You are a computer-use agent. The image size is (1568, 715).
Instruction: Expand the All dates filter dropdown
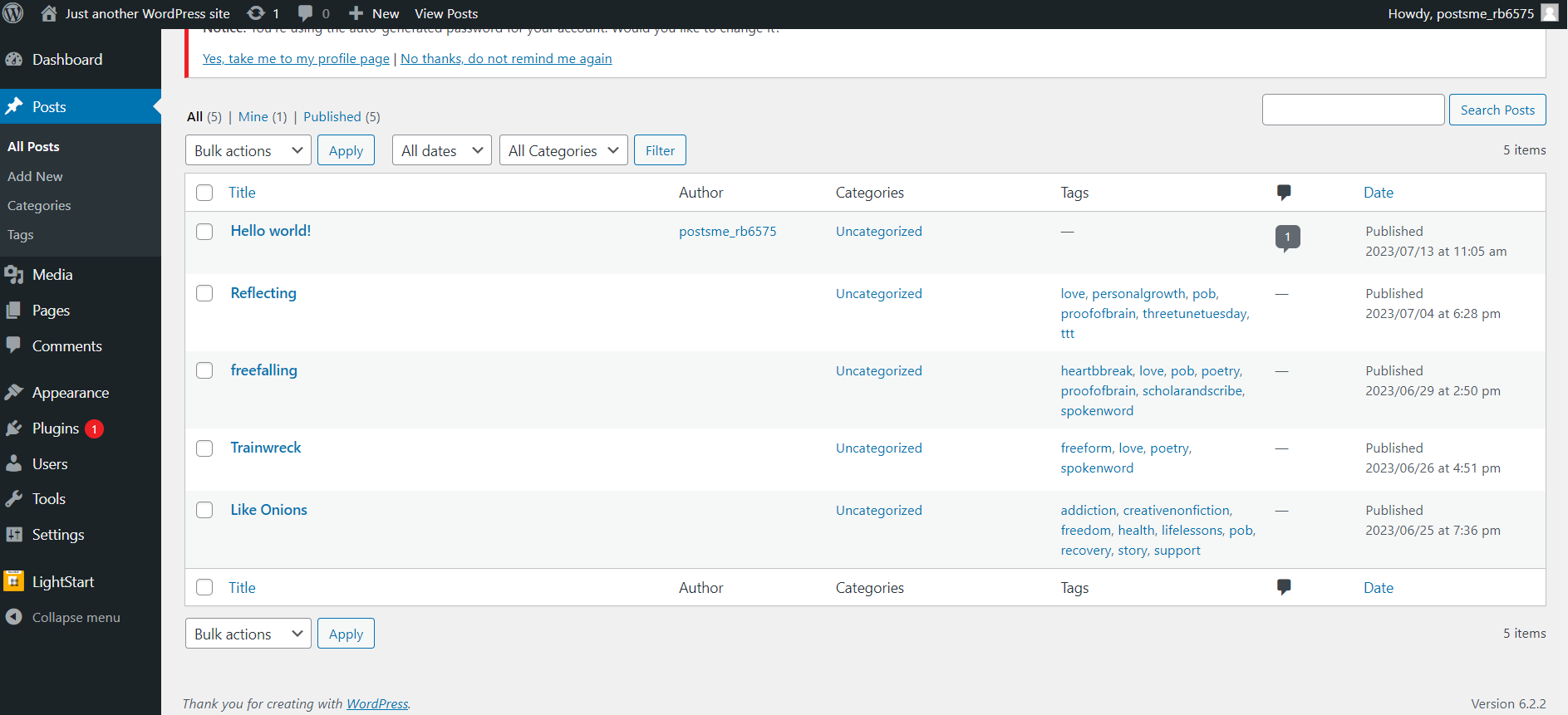click(441, 150)
